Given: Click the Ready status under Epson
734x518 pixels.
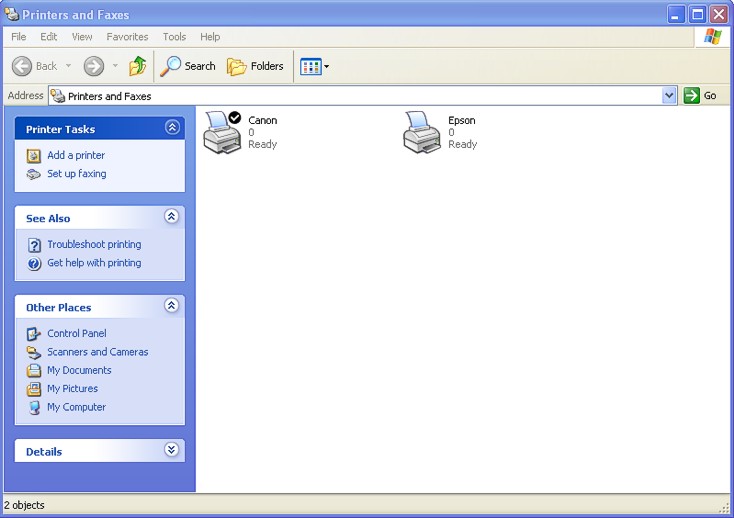Looking at the screenshot, I should click(x=462, y=144).
